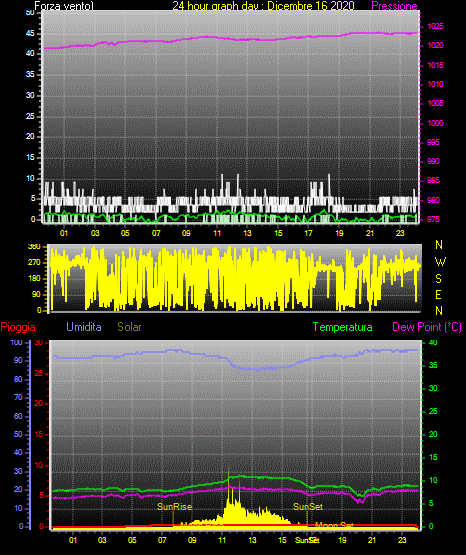Click the "S" compass direction letter
The width and height of the screenshot is (466, 555).
[x=438, y=279]
